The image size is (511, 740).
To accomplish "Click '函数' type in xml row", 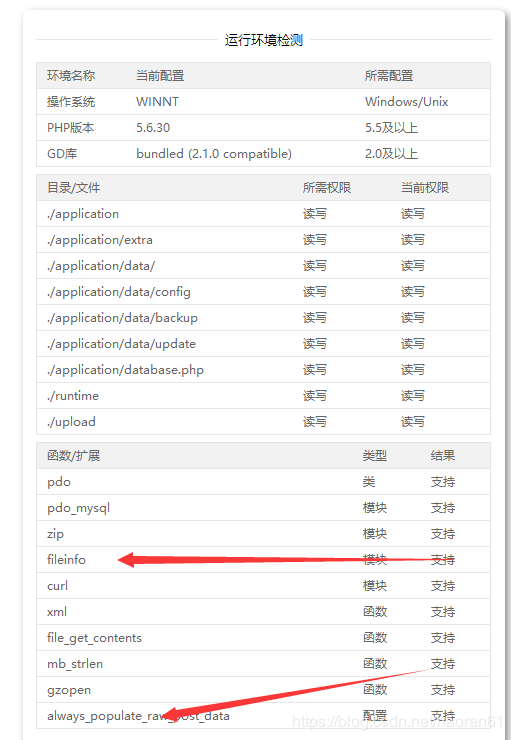I will [375, 612].
